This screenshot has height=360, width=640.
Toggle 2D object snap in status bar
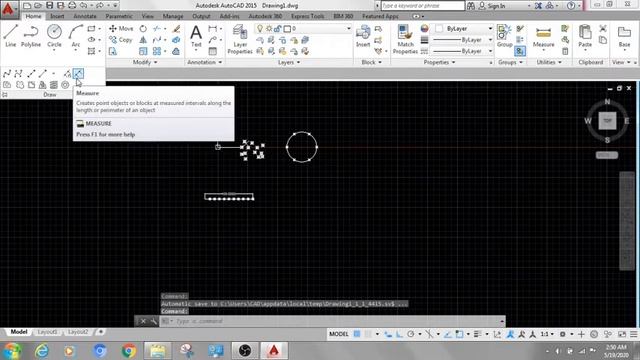point(460,334)
